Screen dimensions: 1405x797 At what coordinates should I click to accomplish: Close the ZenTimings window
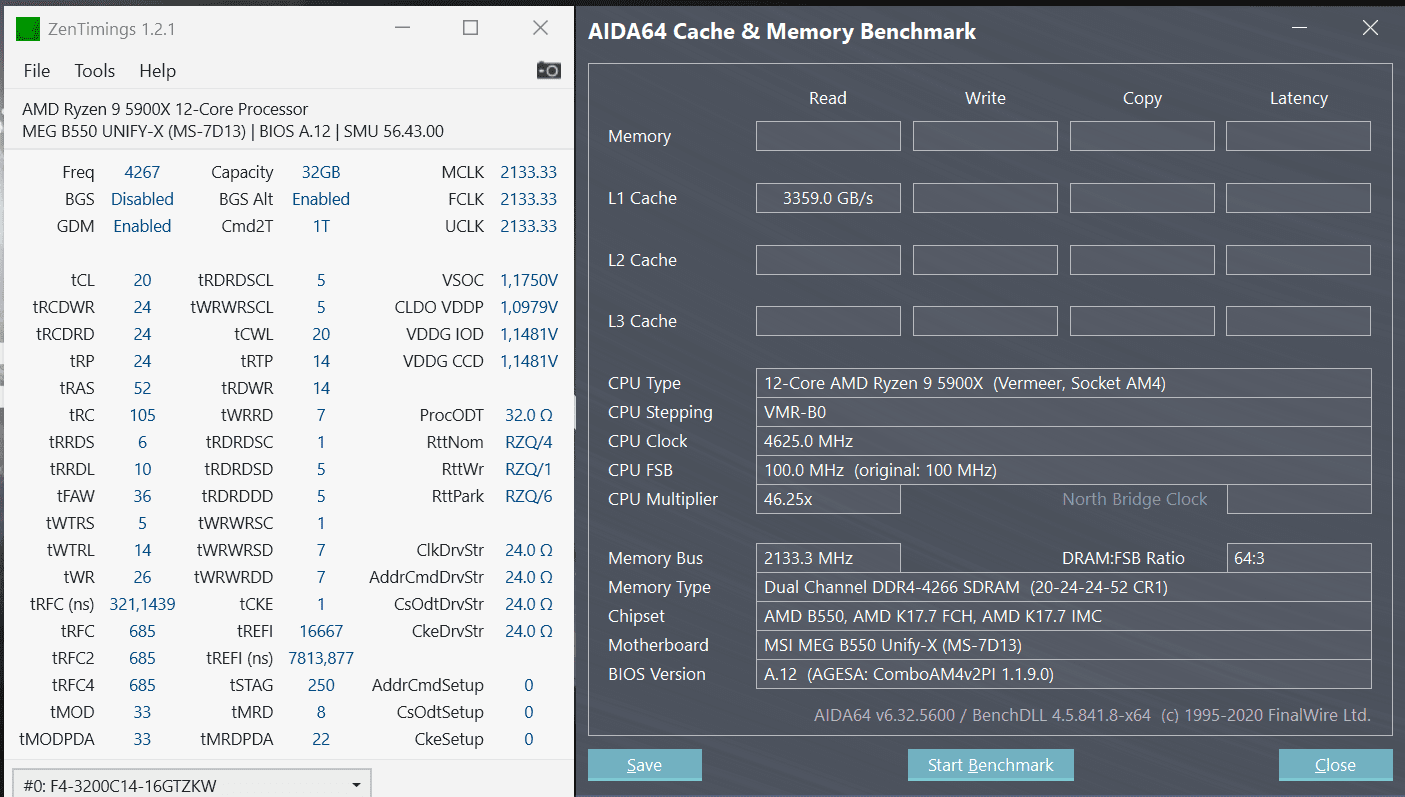pos(540,28)
